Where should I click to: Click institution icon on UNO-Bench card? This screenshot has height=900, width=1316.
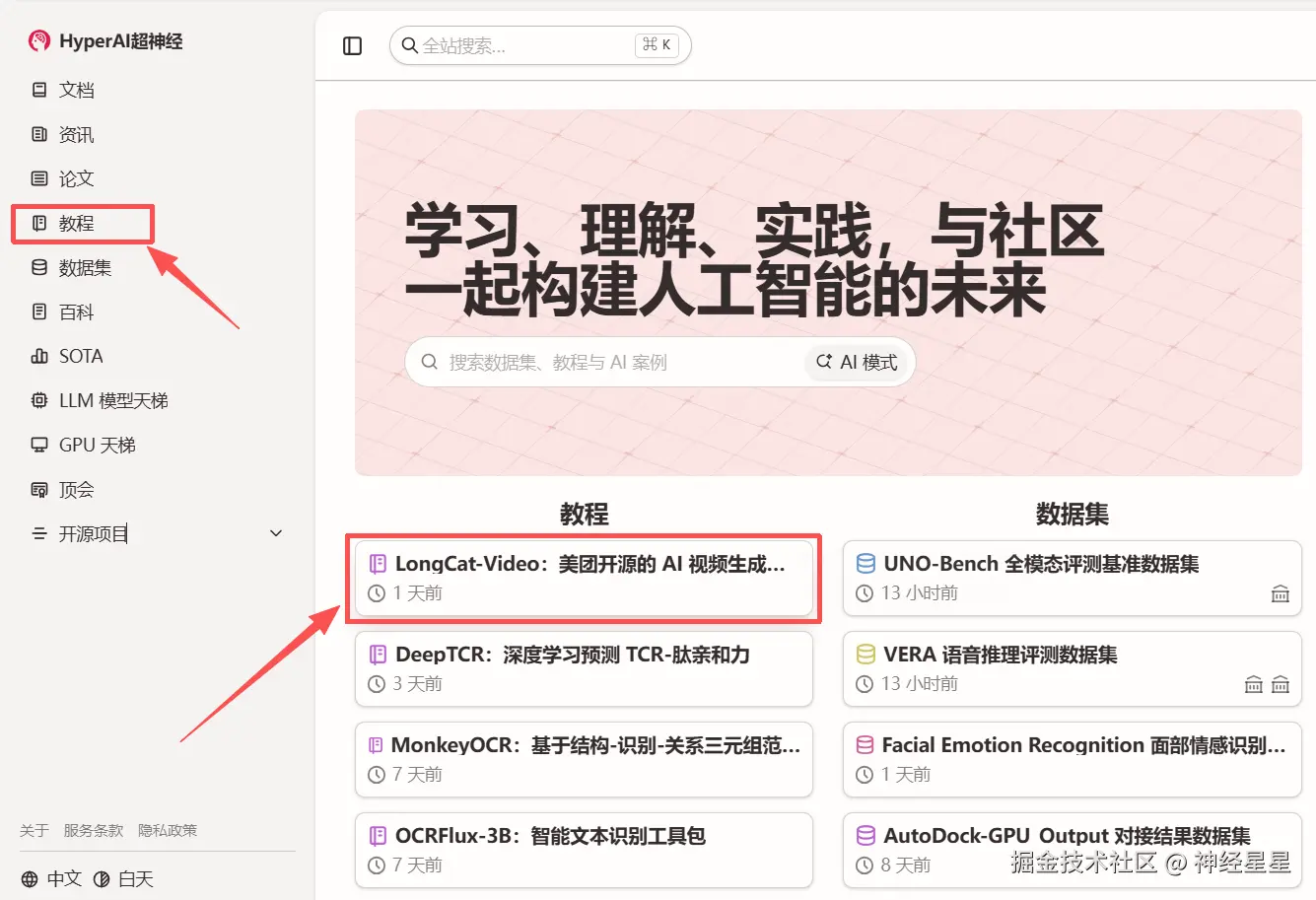coord(1280,593)
